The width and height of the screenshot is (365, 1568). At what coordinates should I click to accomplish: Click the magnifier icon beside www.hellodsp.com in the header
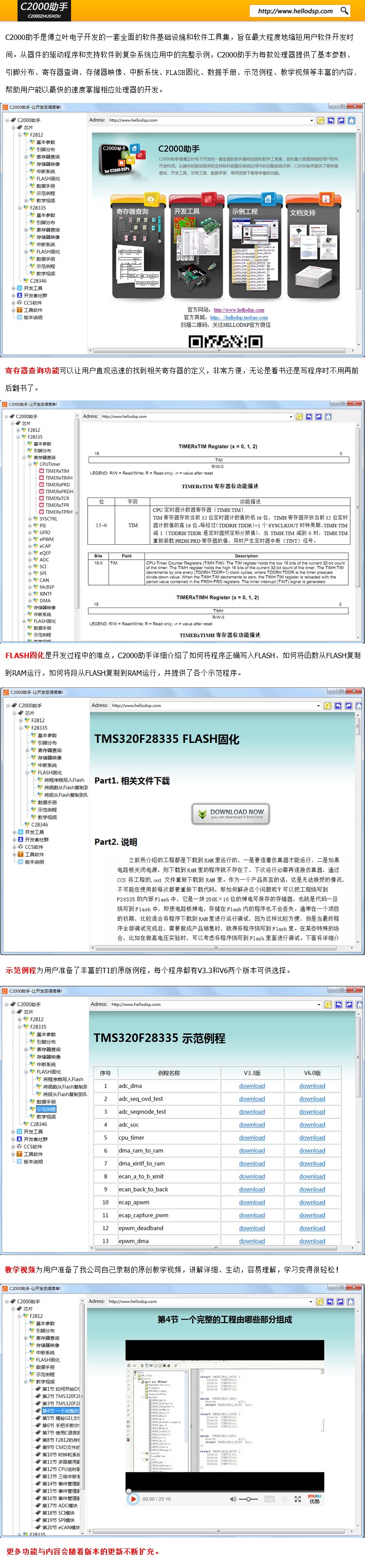(x=345, y=10)
